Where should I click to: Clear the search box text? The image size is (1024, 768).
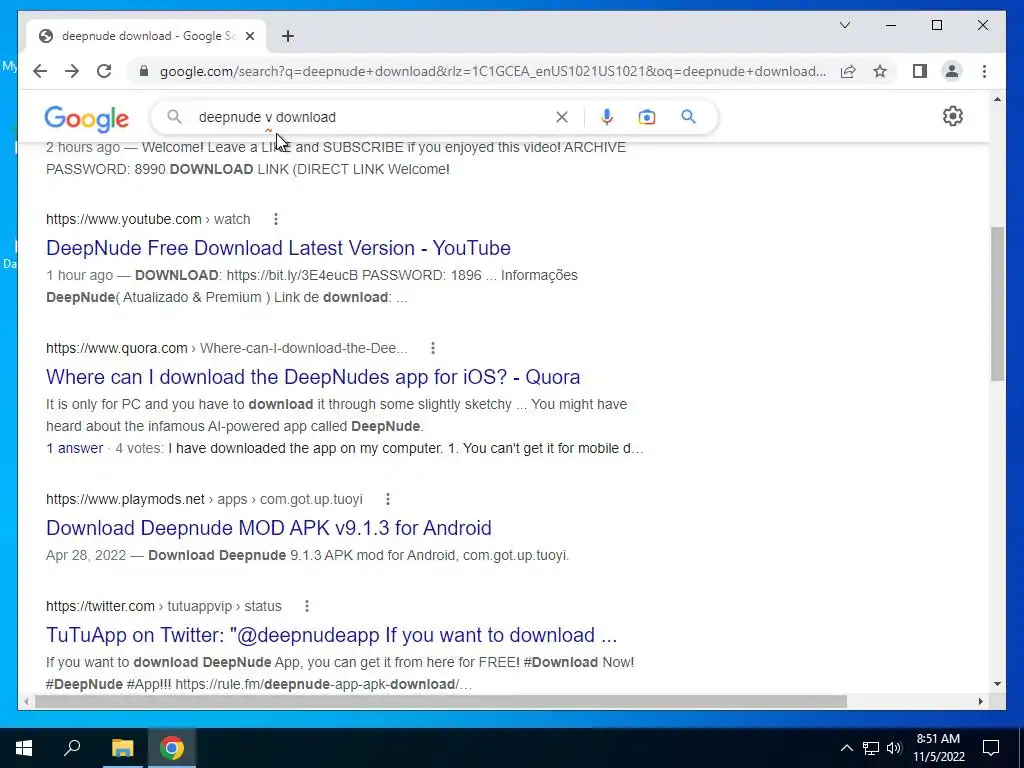pyautogui.click(x=562, y=117)
